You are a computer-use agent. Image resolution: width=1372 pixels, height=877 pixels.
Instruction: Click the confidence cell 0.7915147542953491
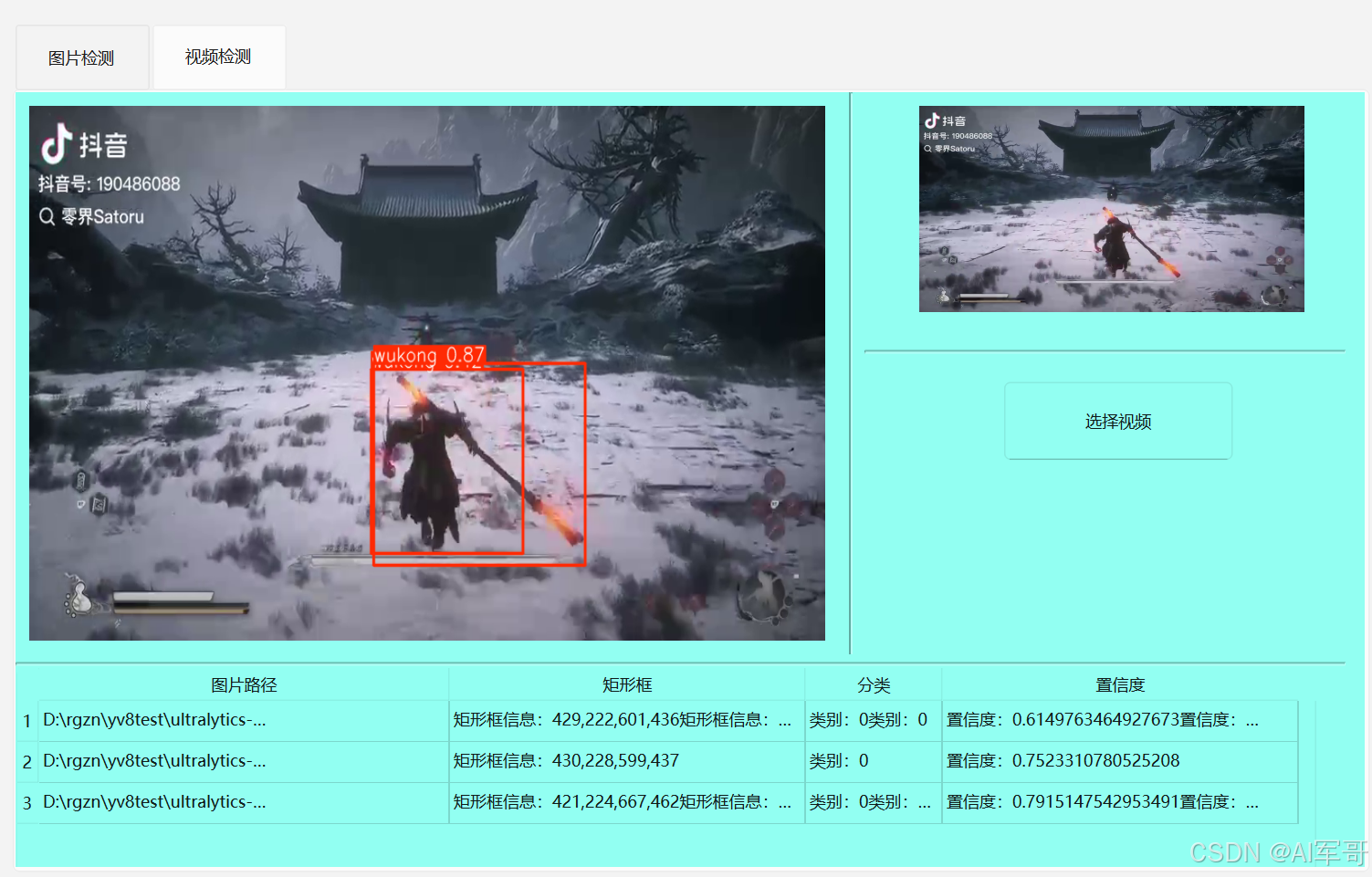pyautogui.click(x=1120, y=803)
